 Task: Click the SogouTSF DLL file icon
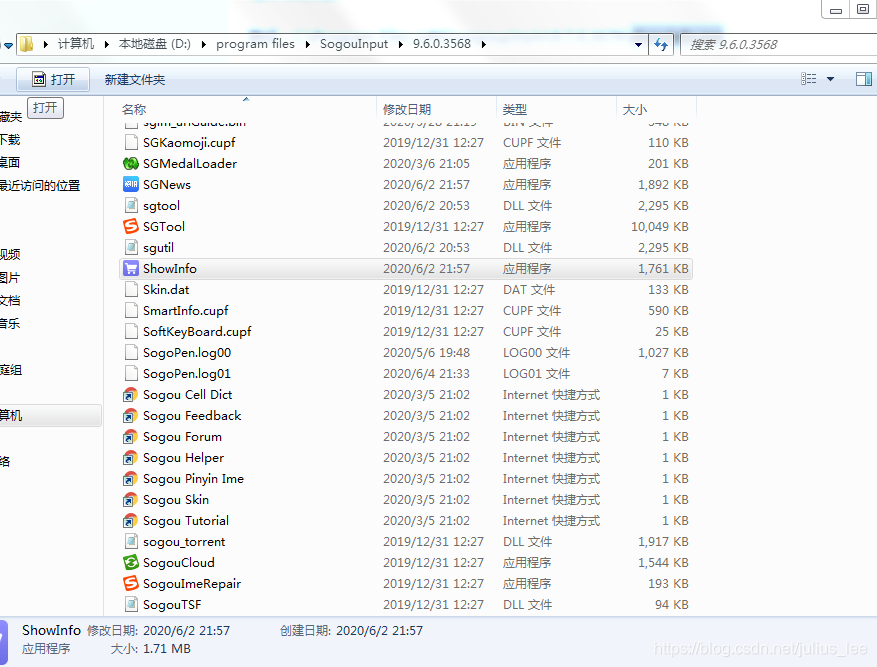tap(131, 604)
